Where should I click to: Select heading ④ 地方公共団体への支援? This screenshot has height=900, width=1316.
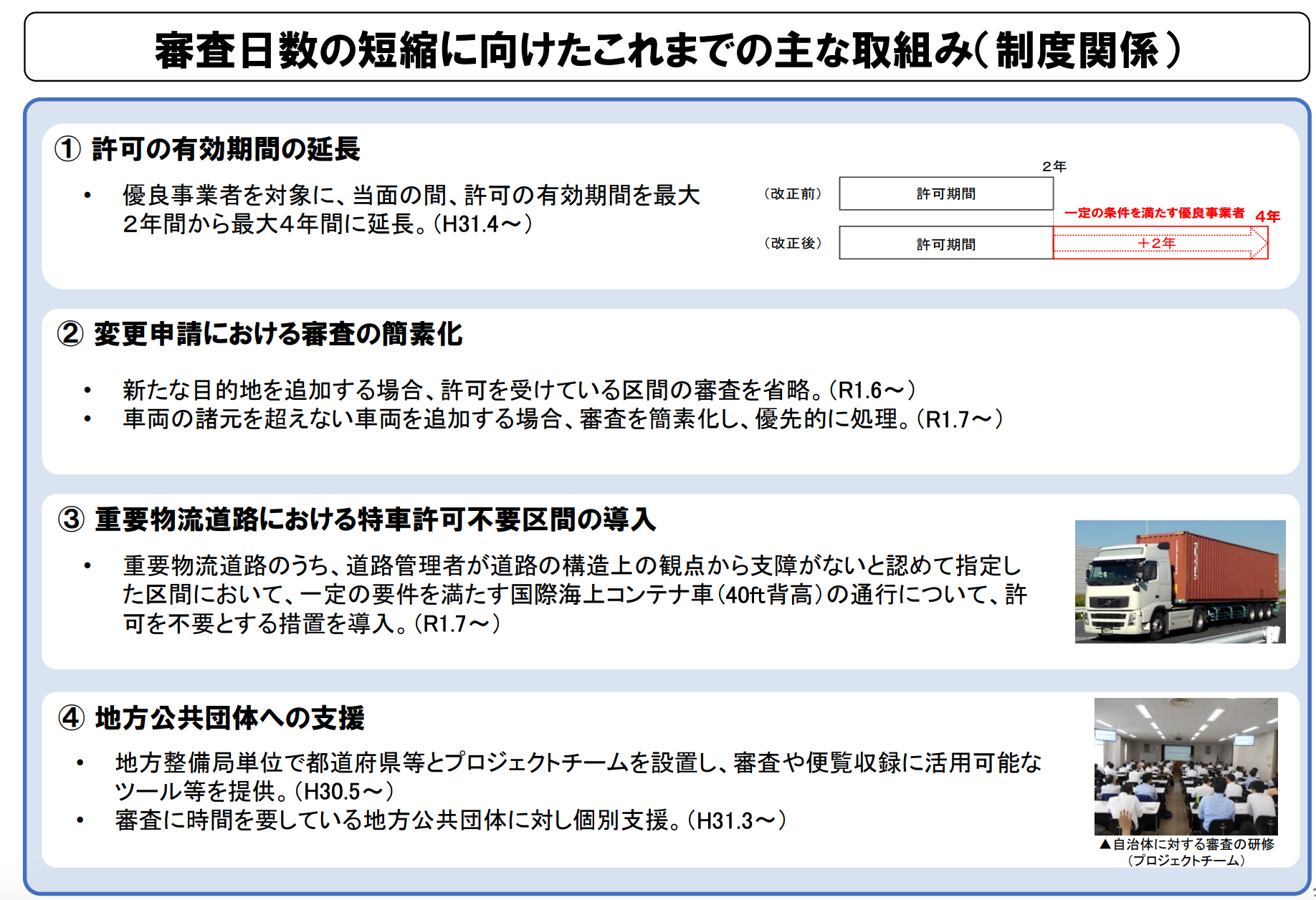click(x=211, y=717)
